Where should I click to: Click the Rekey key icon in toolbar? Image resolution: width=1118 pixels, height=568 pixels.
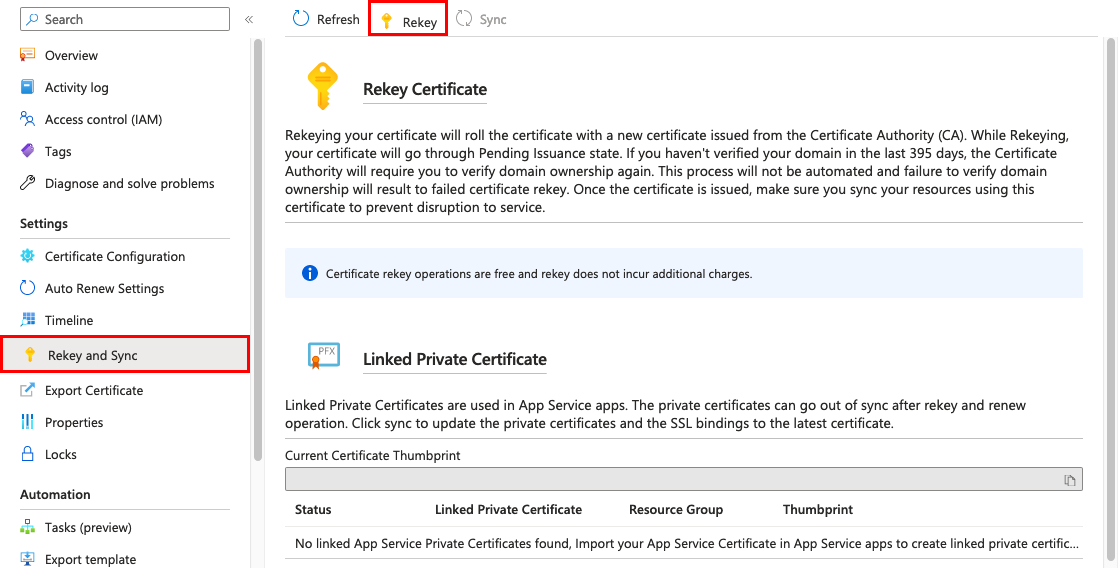coord(387,21)
